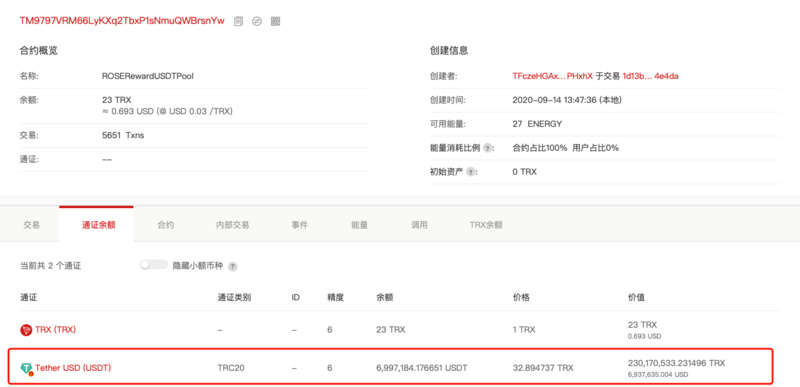800x387 pixels.
Task: Click the 创建信息 section heading
Action: pyautogui.click(x=449, y=50)
